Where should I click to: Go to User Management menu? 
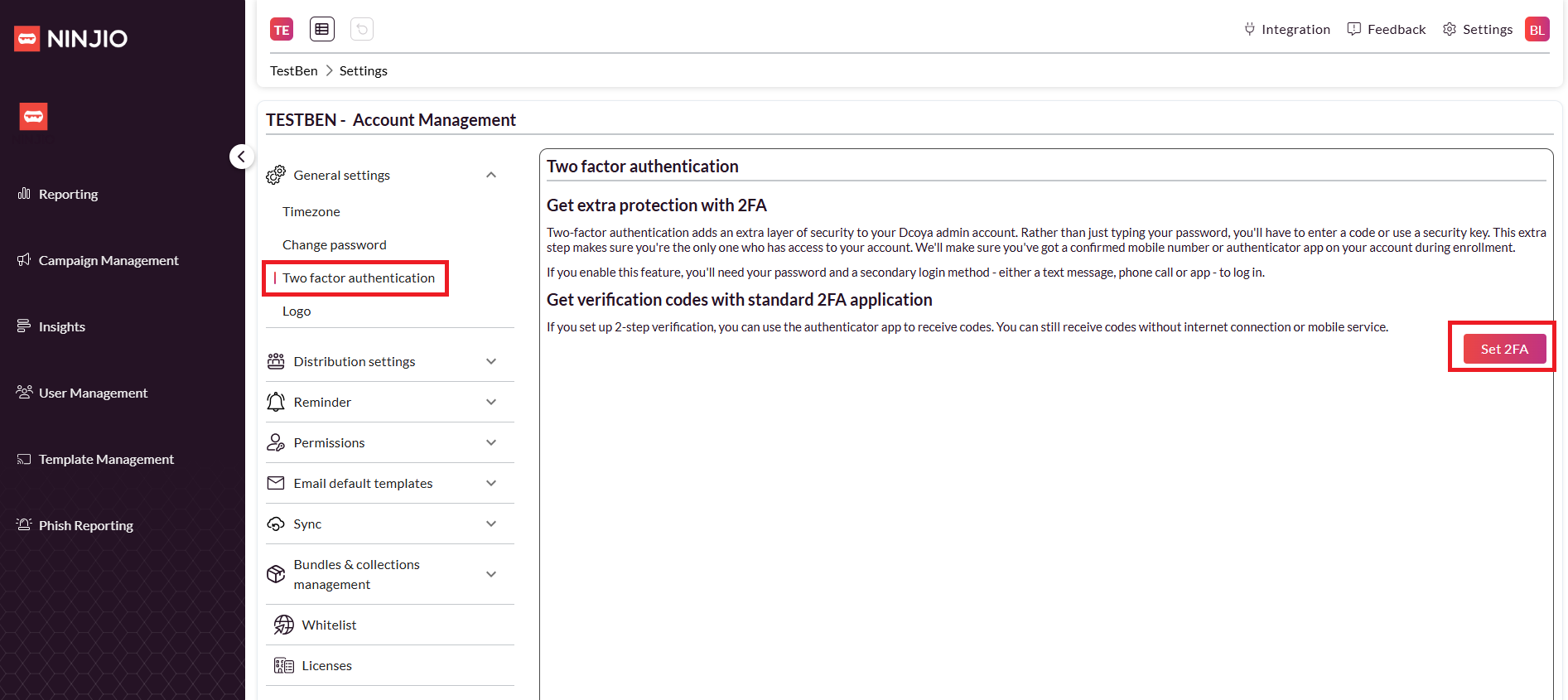(x=93, y=393)
